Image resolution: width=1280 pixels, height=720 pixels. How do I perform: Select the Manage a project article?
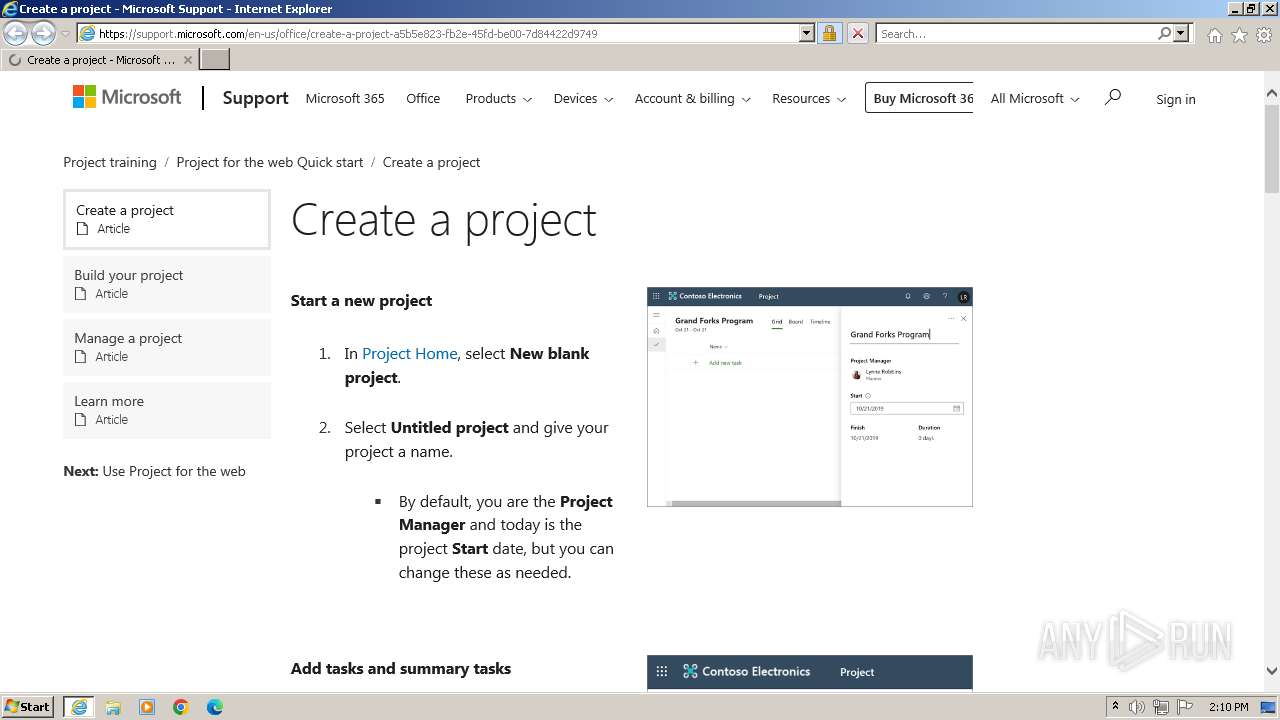[x=167, y=347]
